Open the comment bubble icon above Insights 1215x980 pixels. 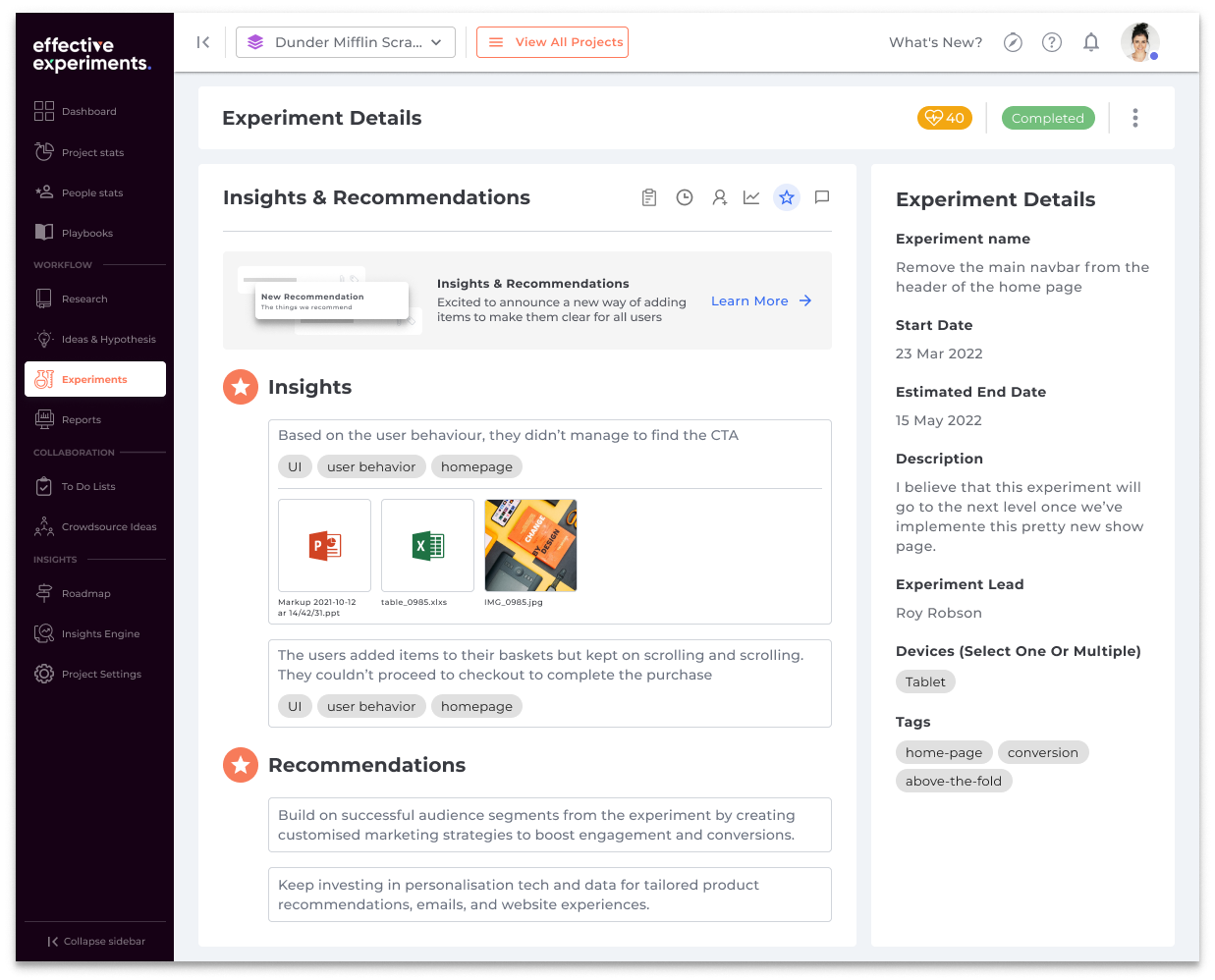(821, 196)
